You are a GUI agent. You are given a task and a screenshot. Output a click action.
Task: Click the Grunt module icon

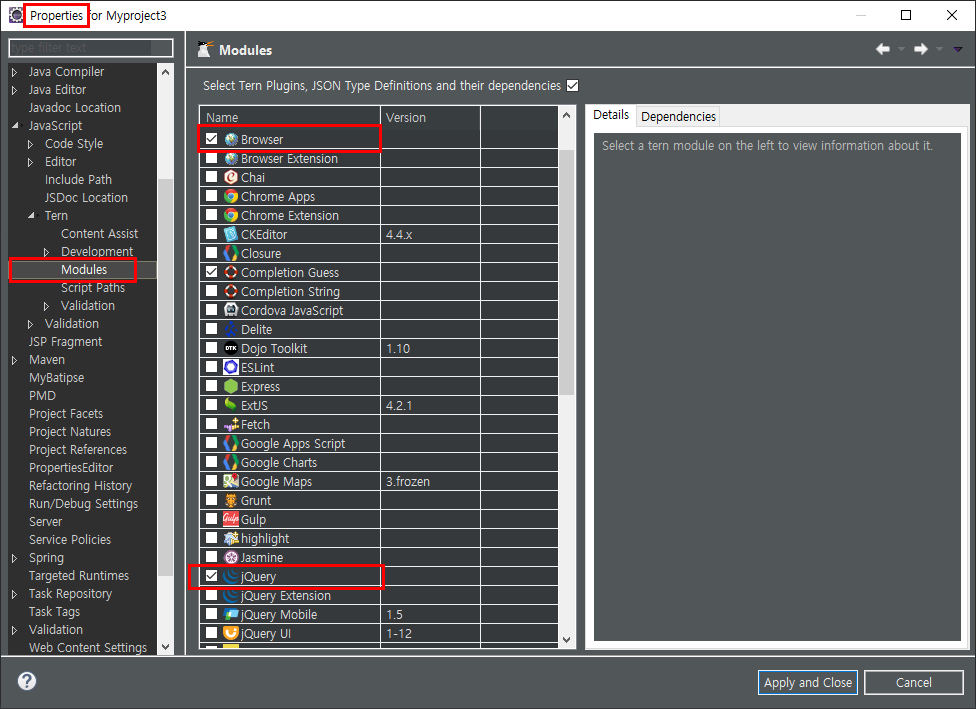tap(231, 500)
